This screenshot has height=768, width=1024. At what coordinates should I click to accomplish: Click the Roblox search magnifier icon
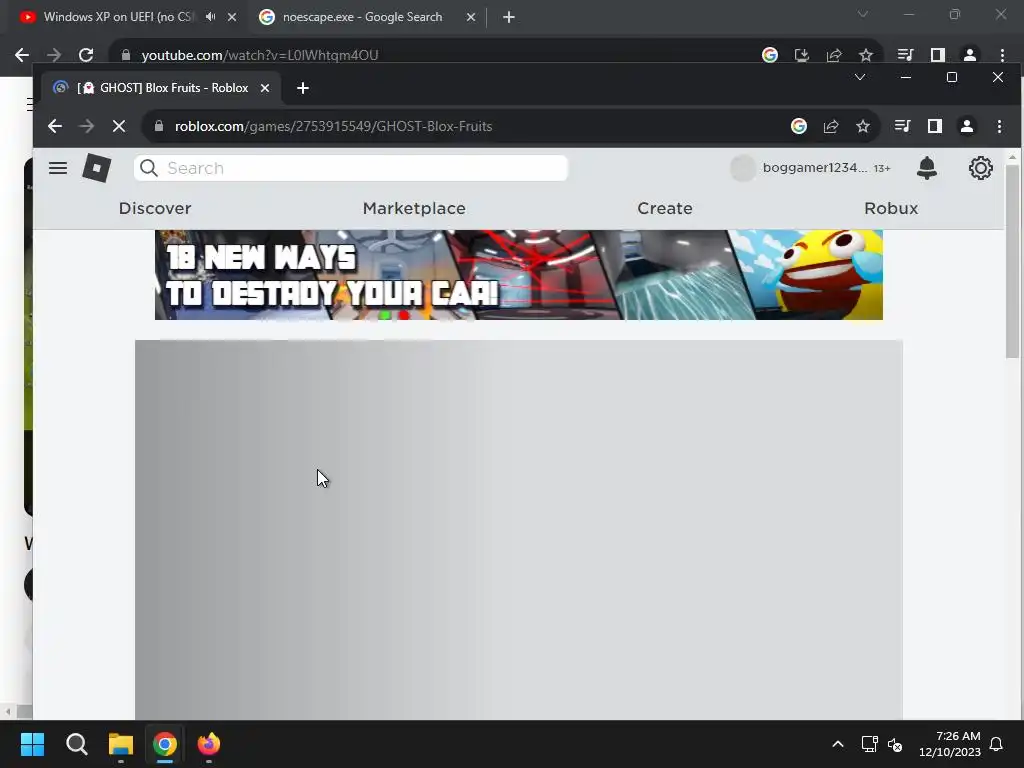[149, 168]
